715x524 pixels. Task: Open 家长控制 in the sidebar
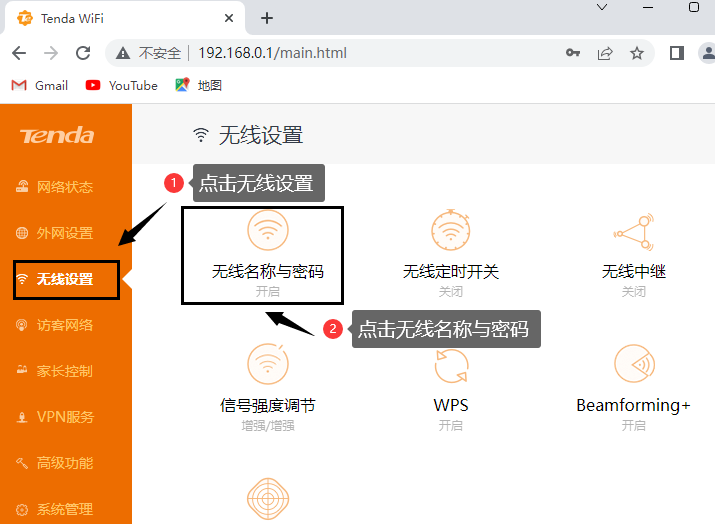coord(55,371)
